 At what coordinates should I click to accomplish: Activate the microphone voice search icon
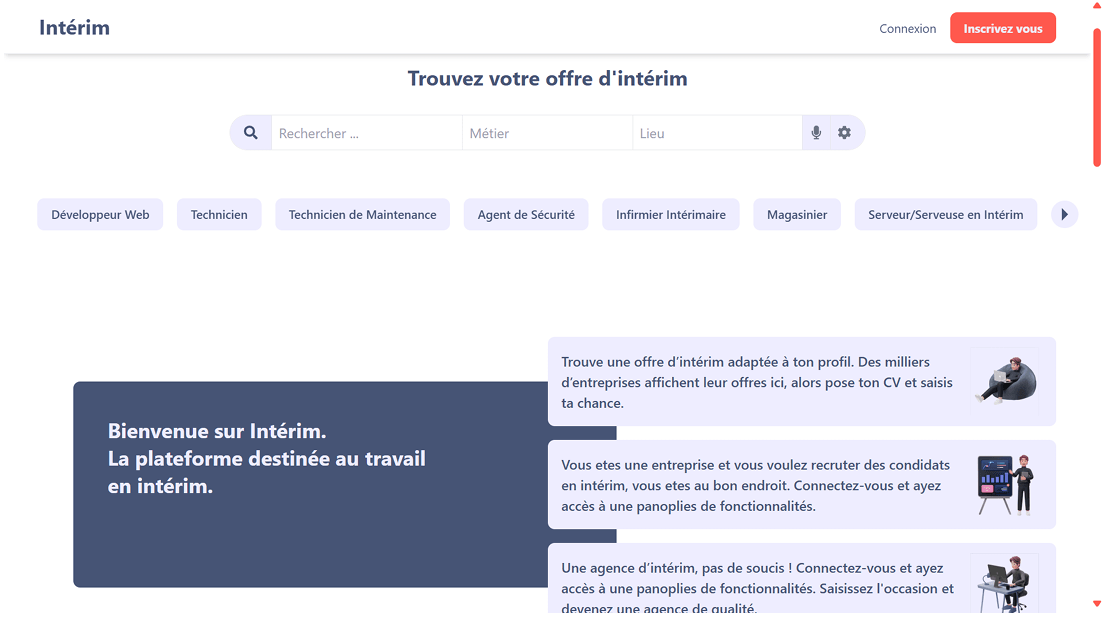tap(816, 133)
